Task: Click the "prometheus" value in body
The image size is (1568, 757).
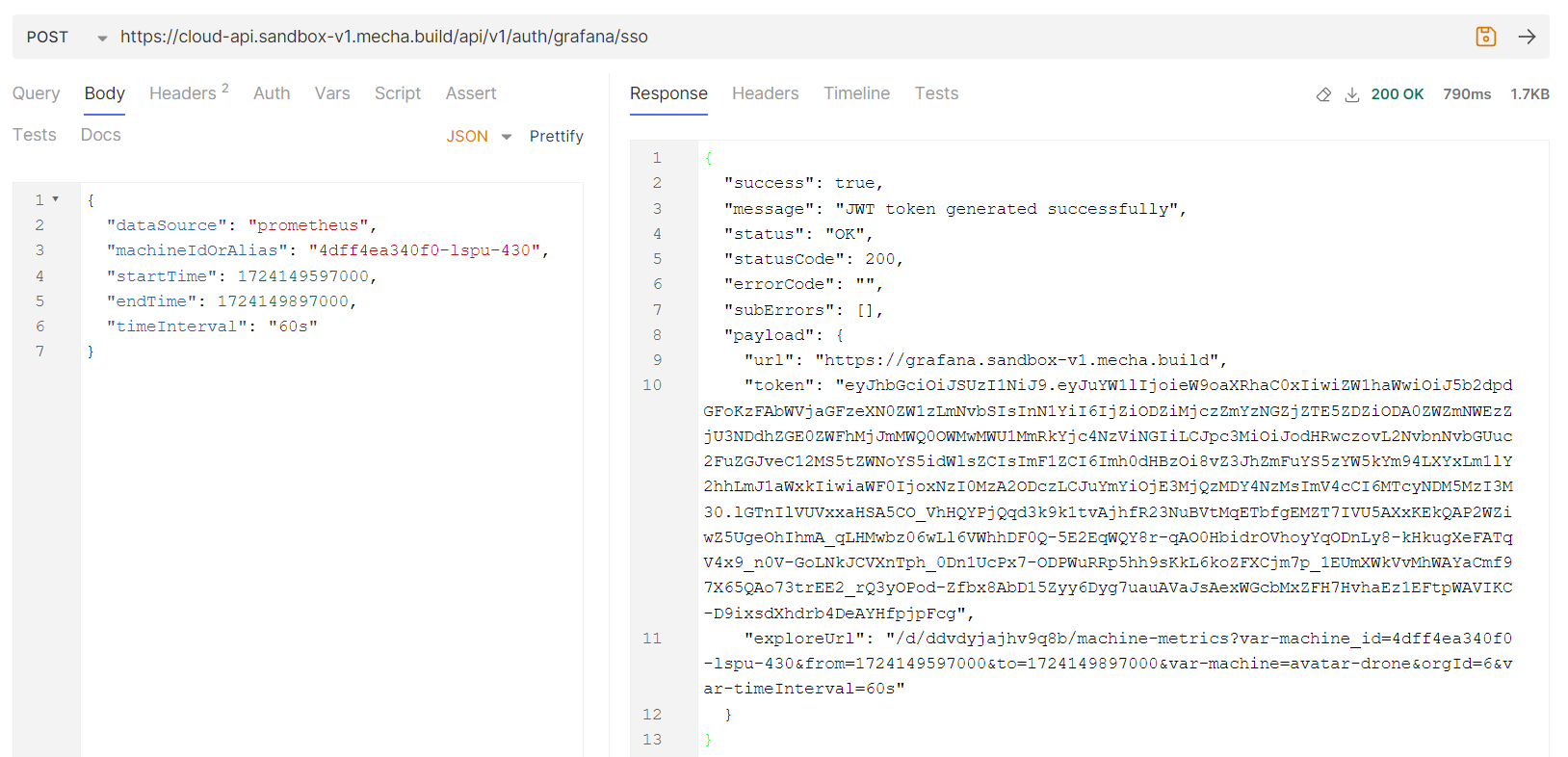Action: [x=308, y=225]
